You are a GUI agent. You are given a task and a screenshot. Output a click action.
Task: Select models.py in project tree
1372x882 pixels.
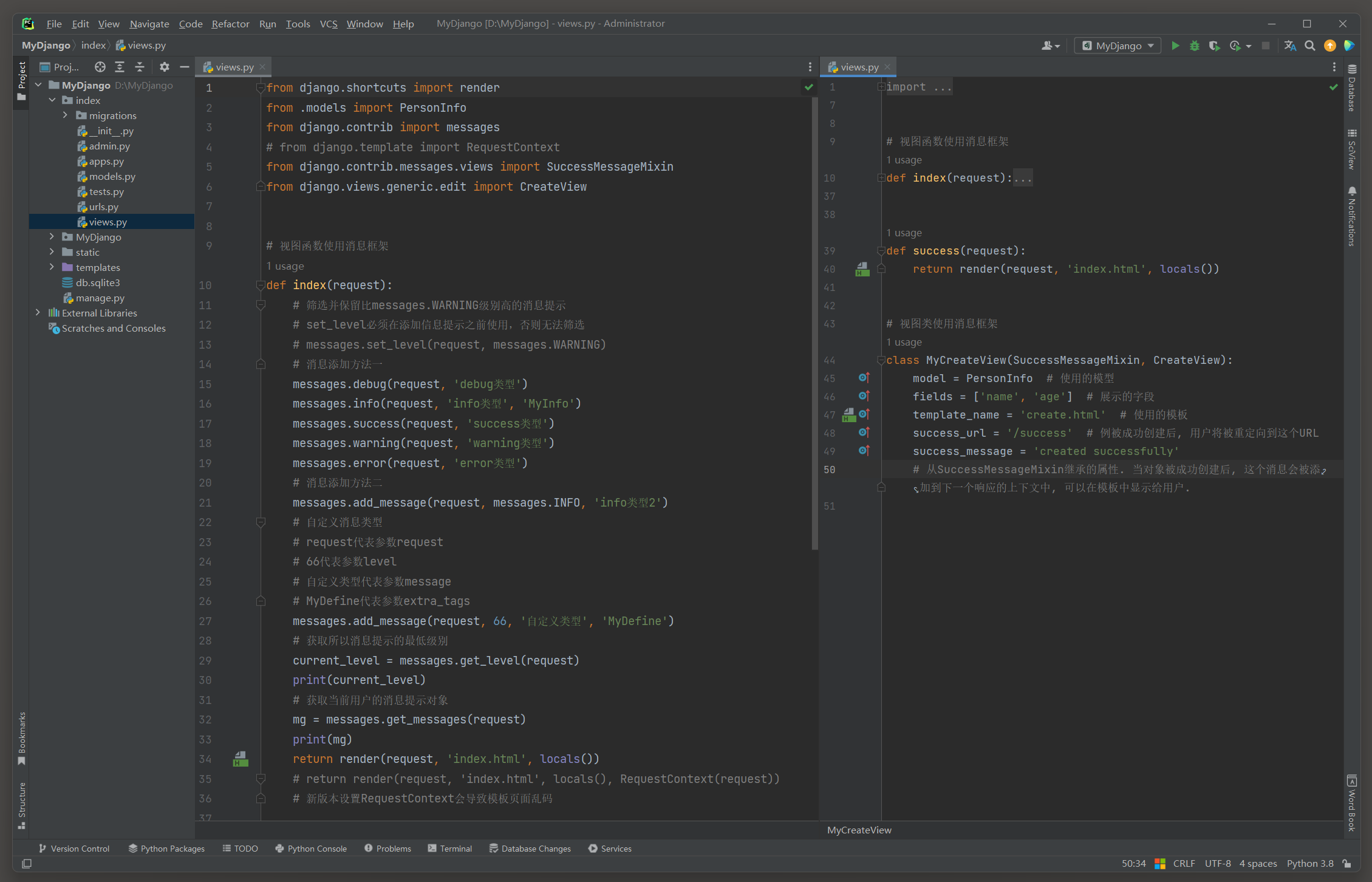click(112, 176)
